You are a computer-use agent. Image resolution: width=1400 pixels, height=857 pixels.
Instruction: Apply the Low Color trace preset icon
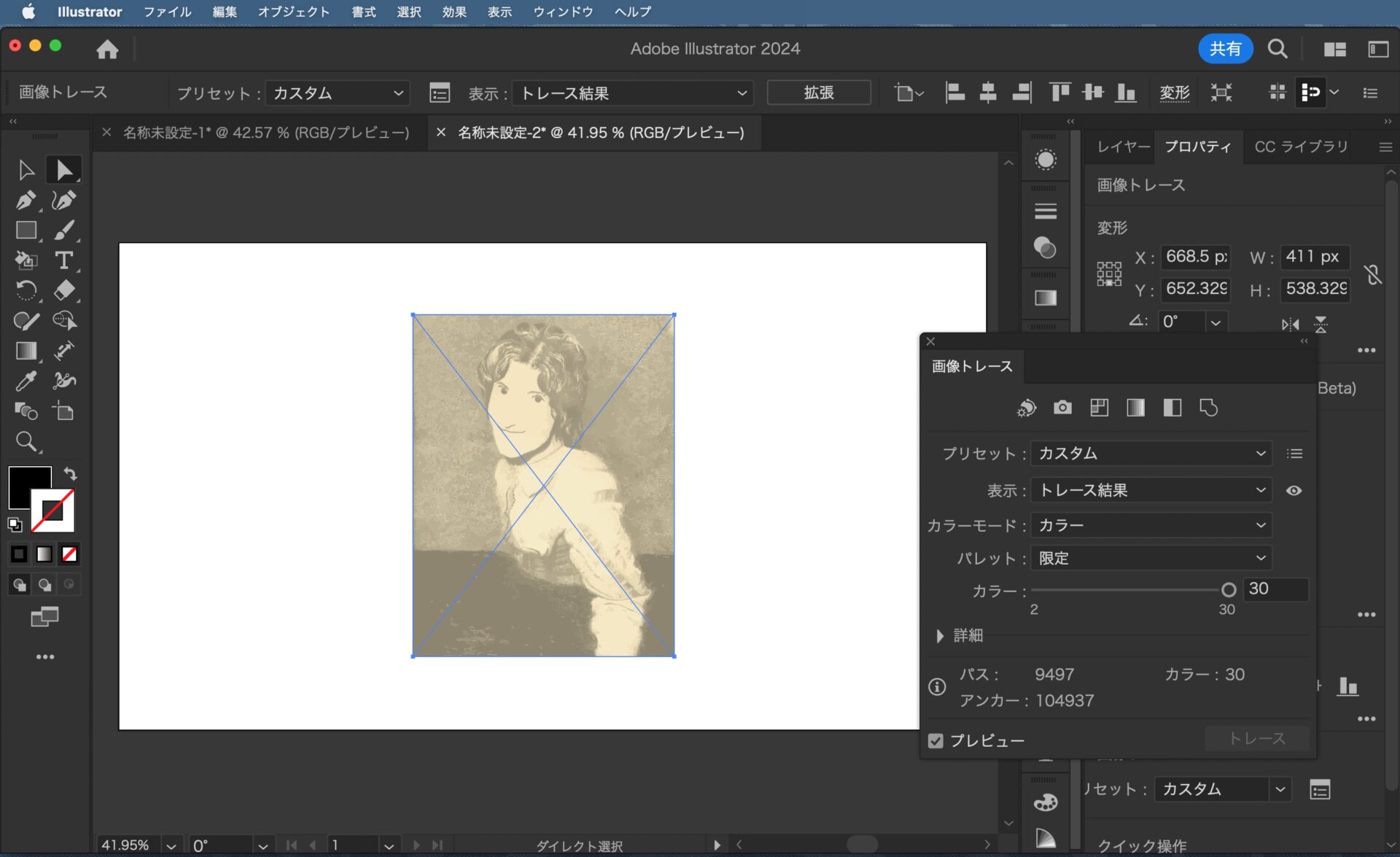1100,408
